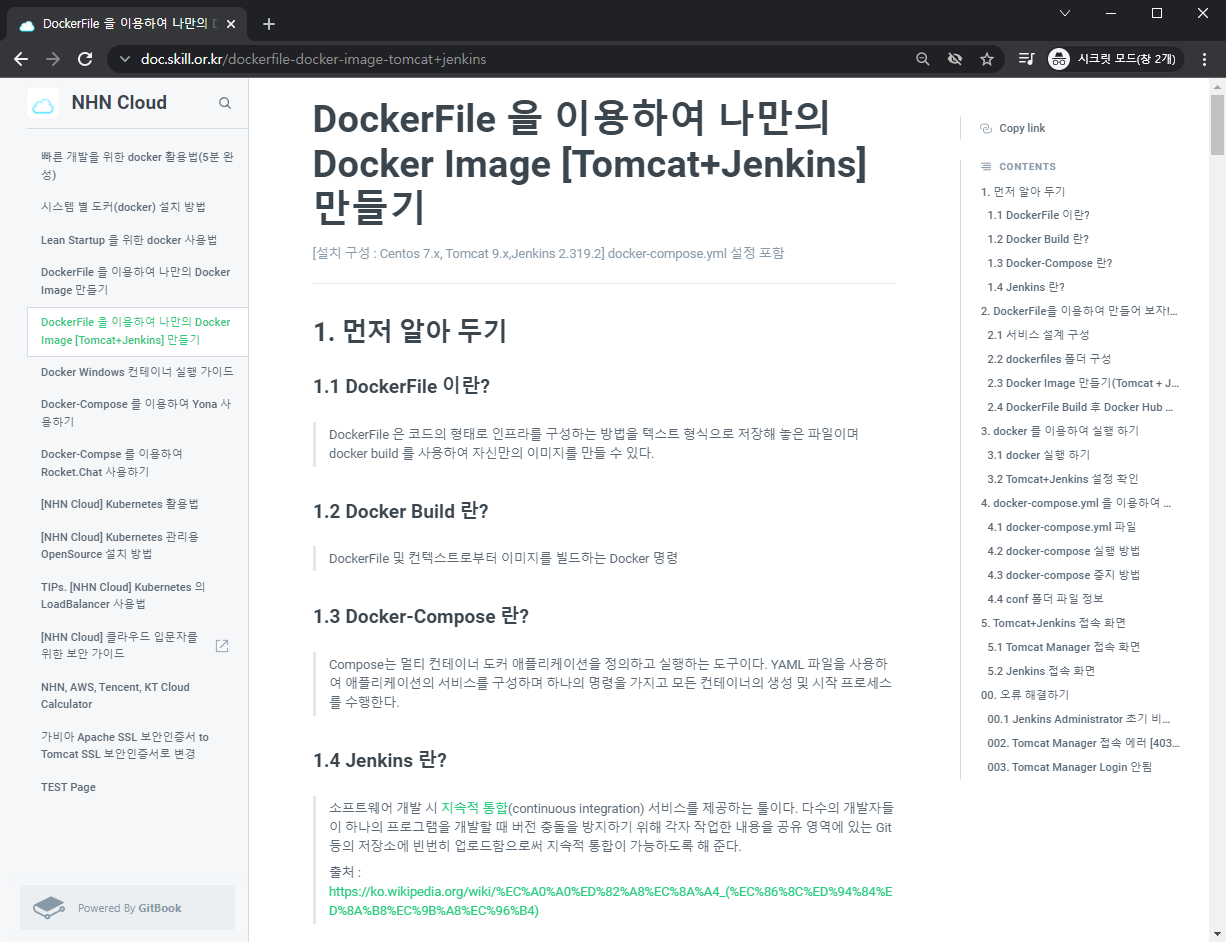Click the browser back arrow
Image resolution: width=1226 pixels, height=942 pixels.
click(x=21, y=59)
